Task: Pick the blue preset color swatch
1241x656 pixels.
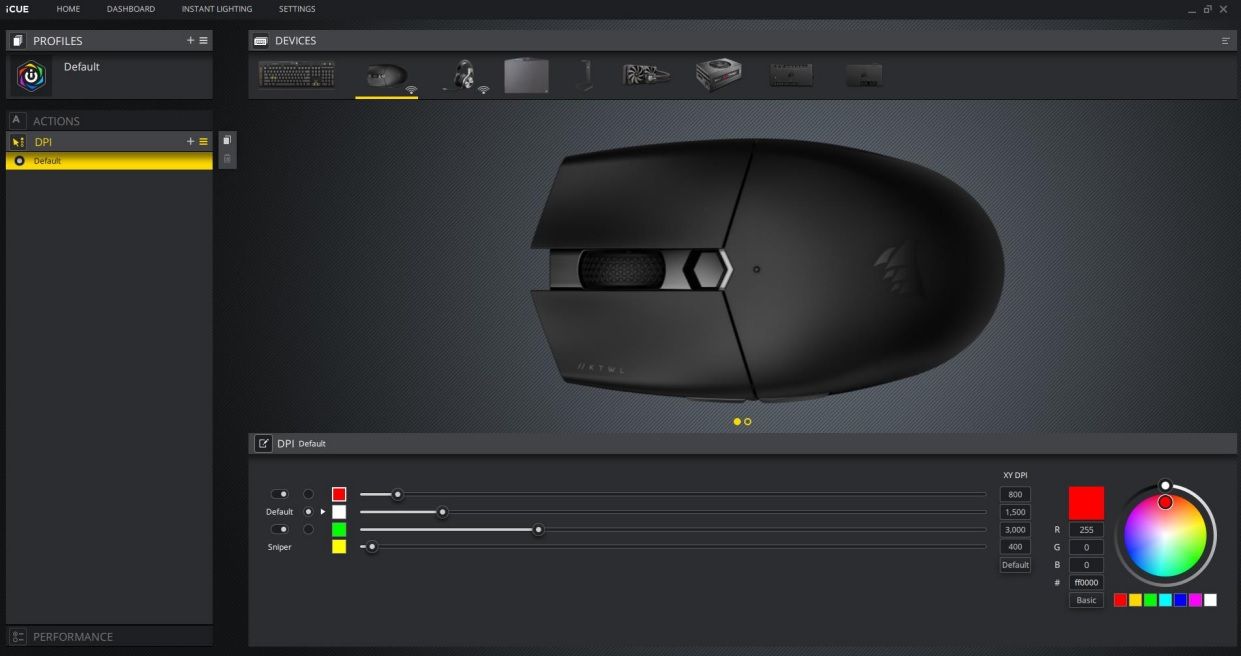Action: click(1180, 600)
